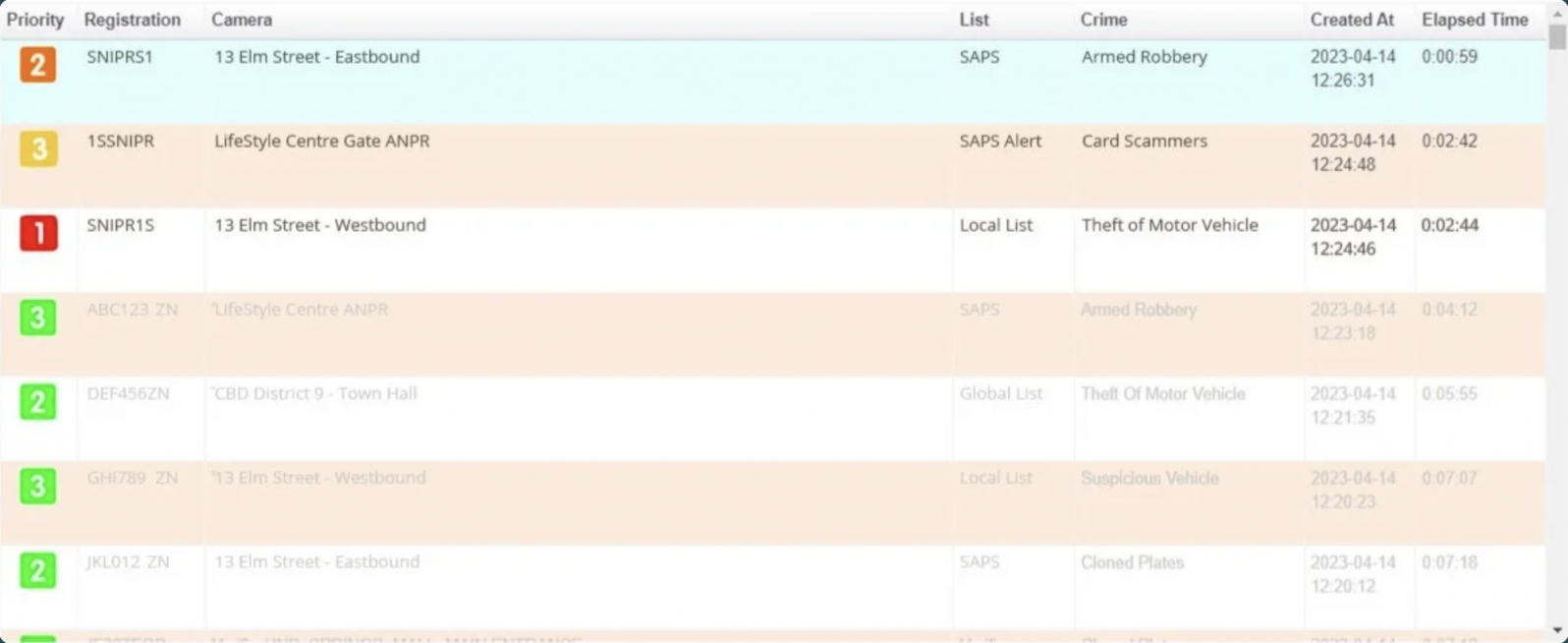Click the scrollbar down arrow
1568x643 pixels.
tap(1557, 630)
